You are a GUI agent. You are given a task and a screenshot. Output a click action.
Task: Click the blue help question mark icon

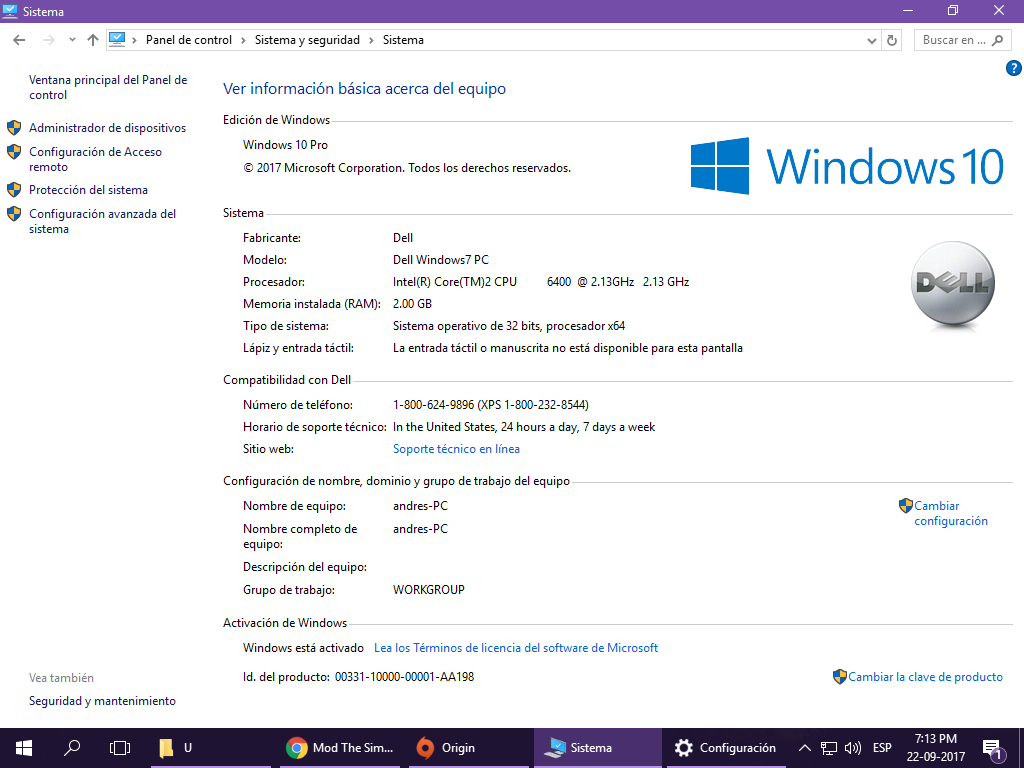1013,68
